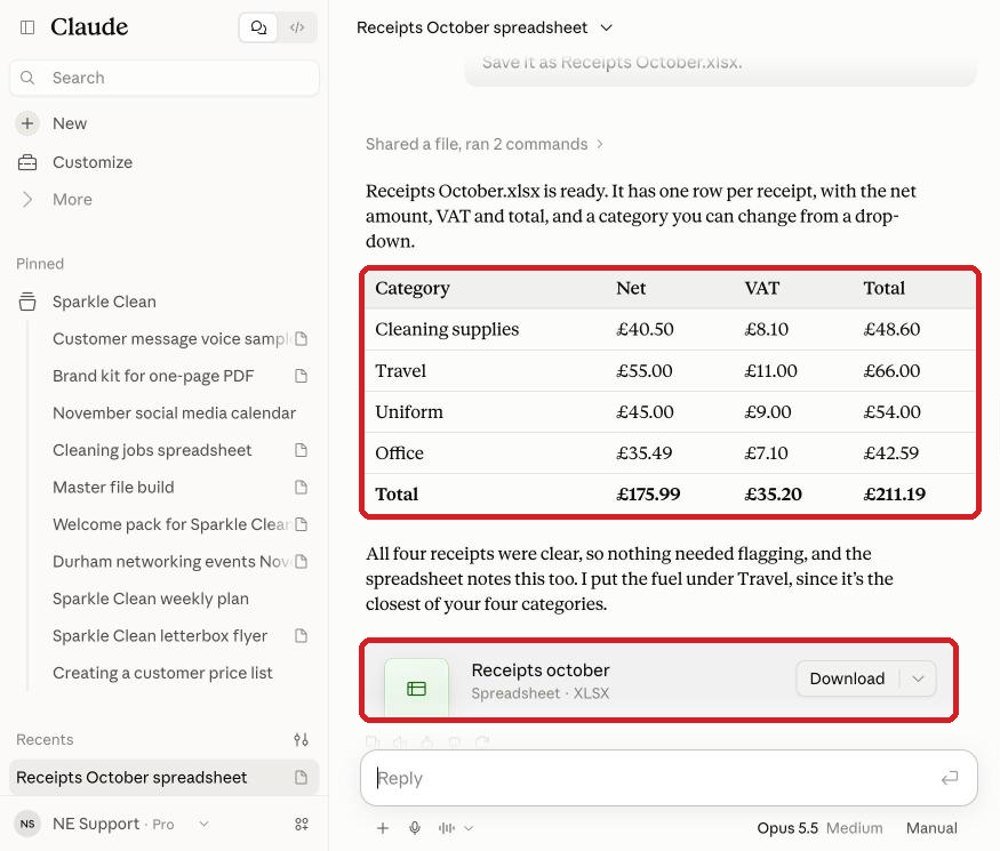Viewport: 1000px width, 851px height.
Task: Open Sparkle Clean letterbox flyer chat
Action: click(x=160, y=635)
